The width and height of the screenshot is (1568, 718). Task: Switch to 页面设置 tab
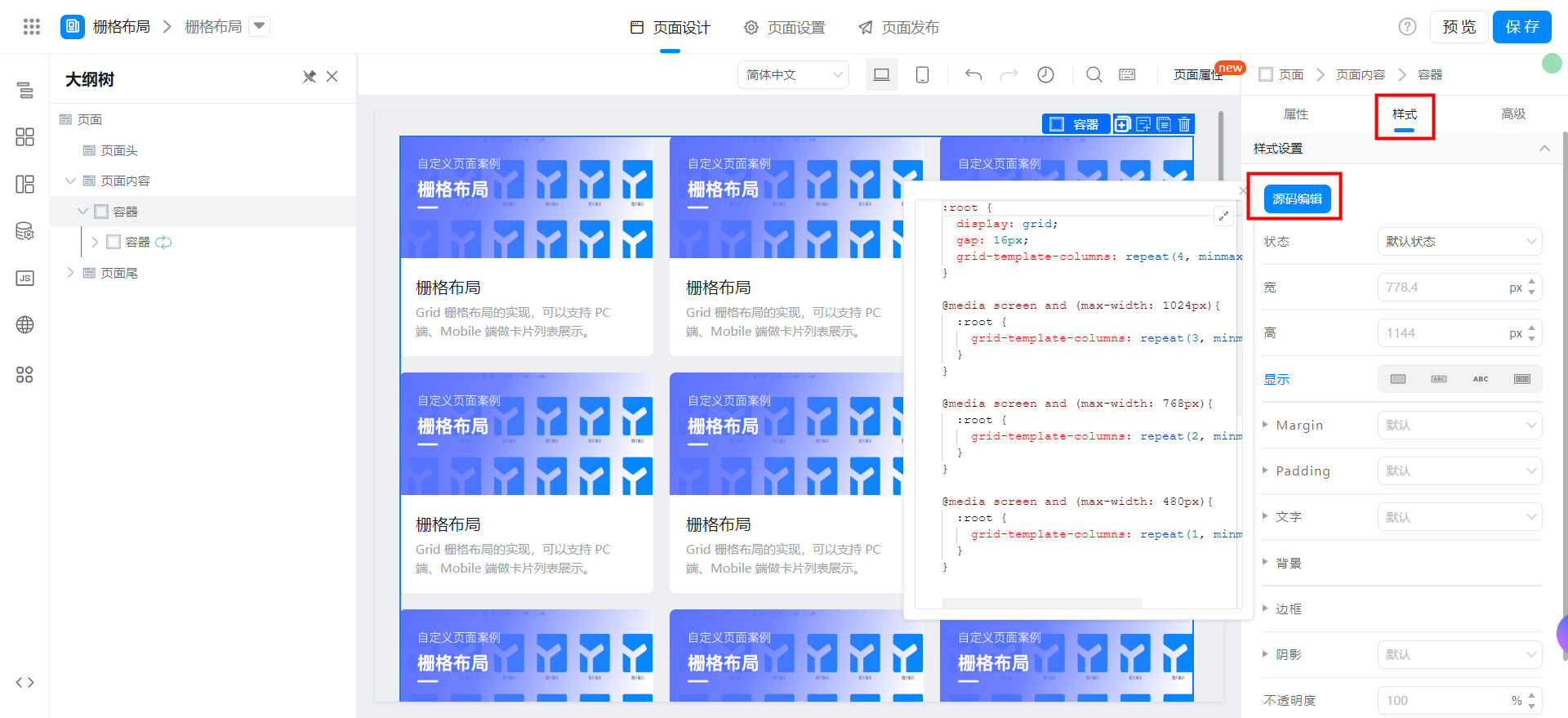click(x=784, y=28)
